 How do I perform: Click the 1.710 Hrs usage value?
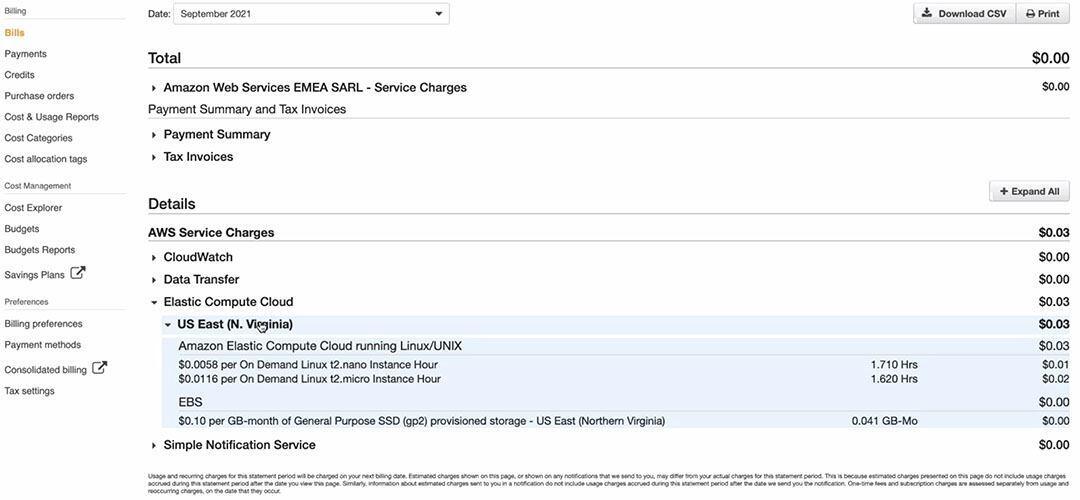point(894,364)
